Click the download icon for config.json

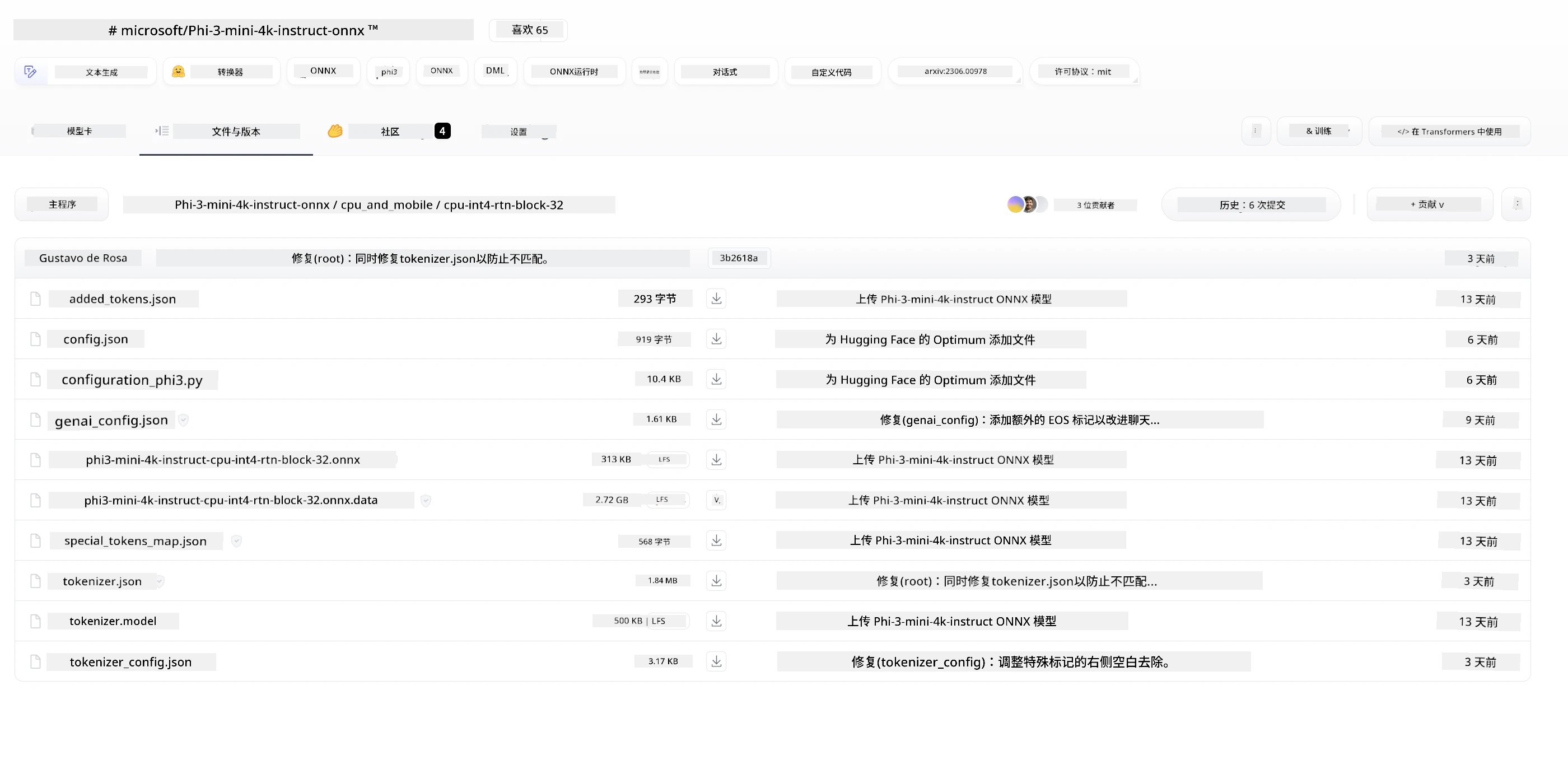(716, 339)
